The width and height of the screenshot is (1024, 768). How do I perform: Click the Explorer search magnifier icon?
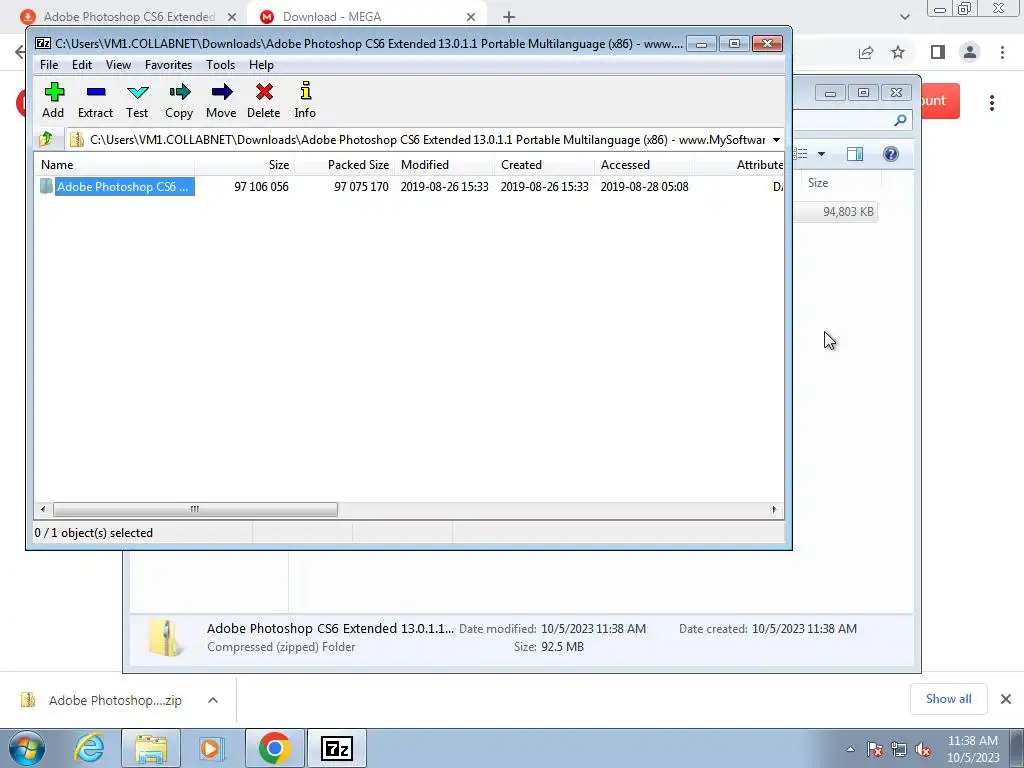pyautogui.click(x=901, y=120)
